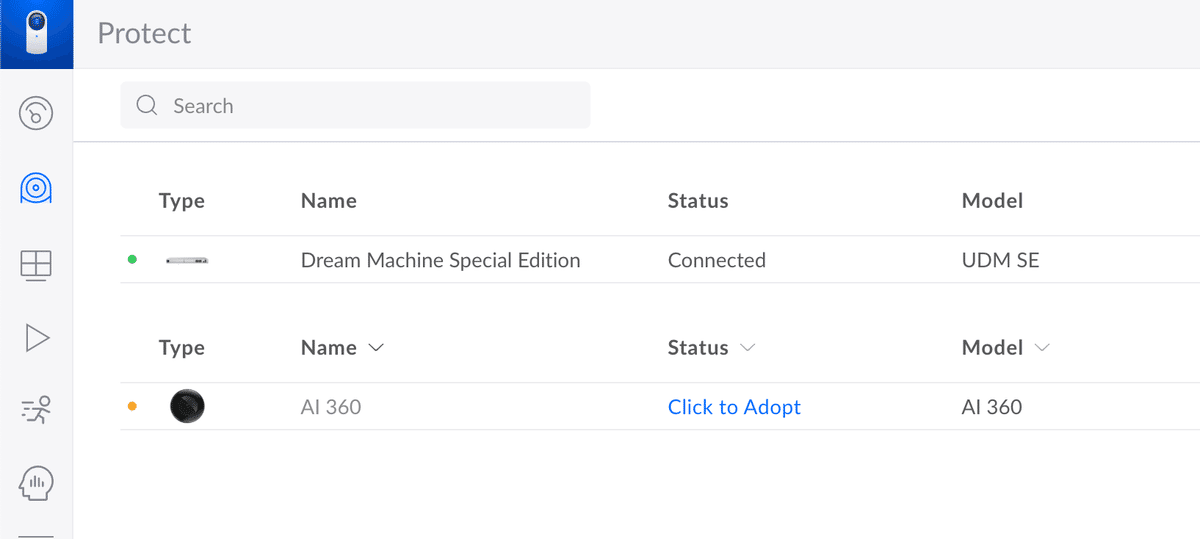Click the smart audio head icon in sidebar
1200x539 pixels.
pyautogui.click(x=36, y=484)
